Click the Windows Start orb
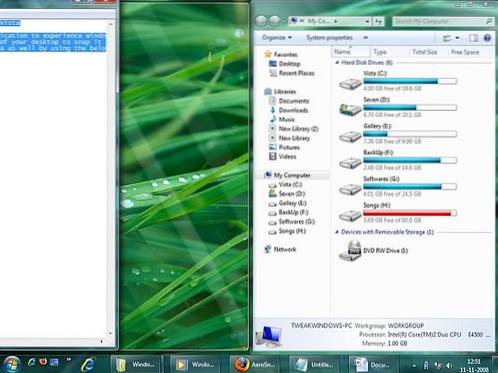 pyautogui.click(x=12, y=364)
